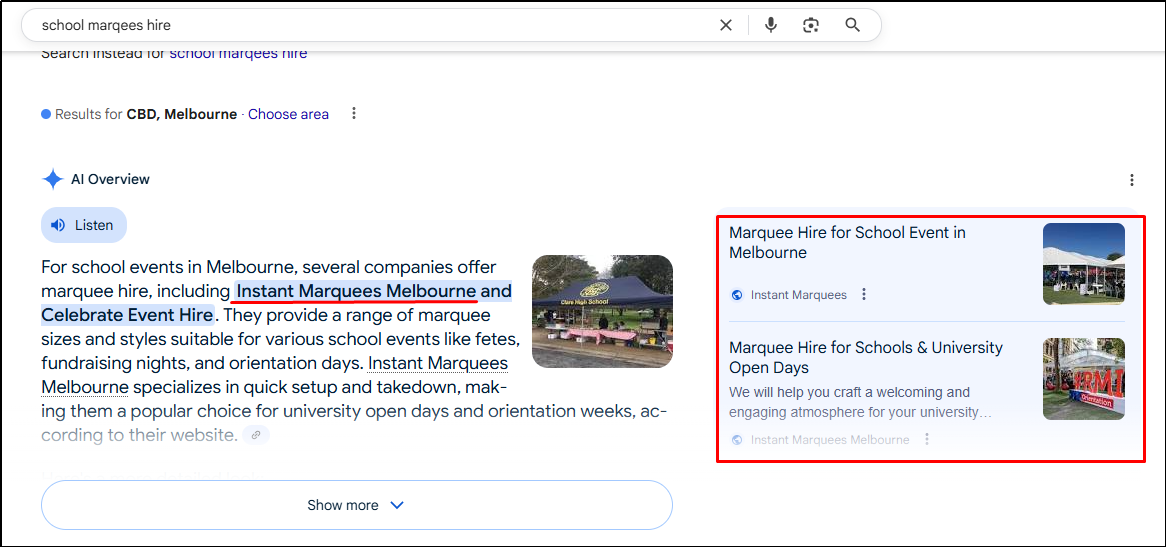Open AI Overview three-dot options menu
Viewport: 1166px width, 547px height.
coord(1131,180)
